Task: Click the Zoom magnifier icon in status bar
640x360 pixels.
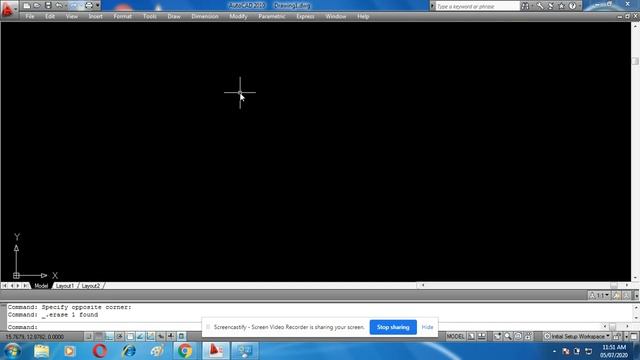Action: coord(508,336)
